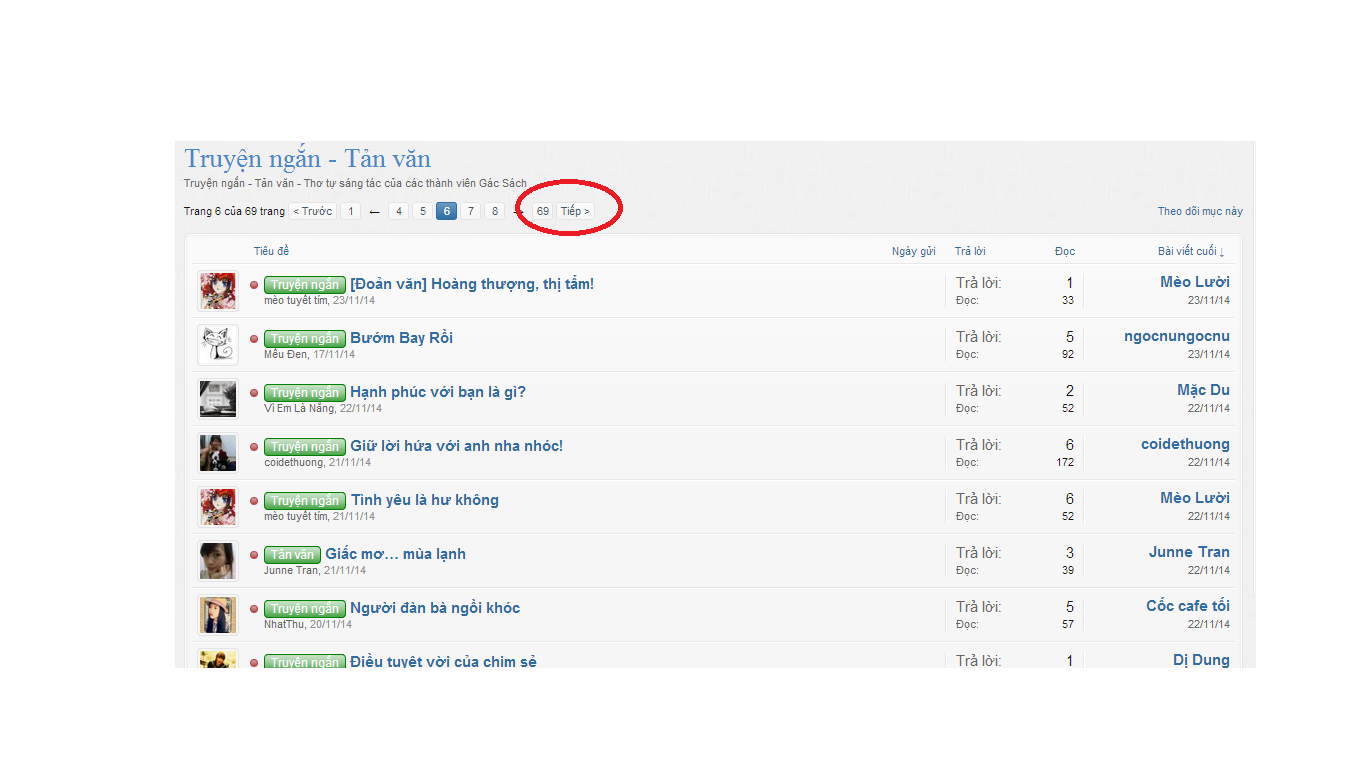Click unread dot for 'Giữ lời hứa với anh nha nhóc!'

[254, 447]
